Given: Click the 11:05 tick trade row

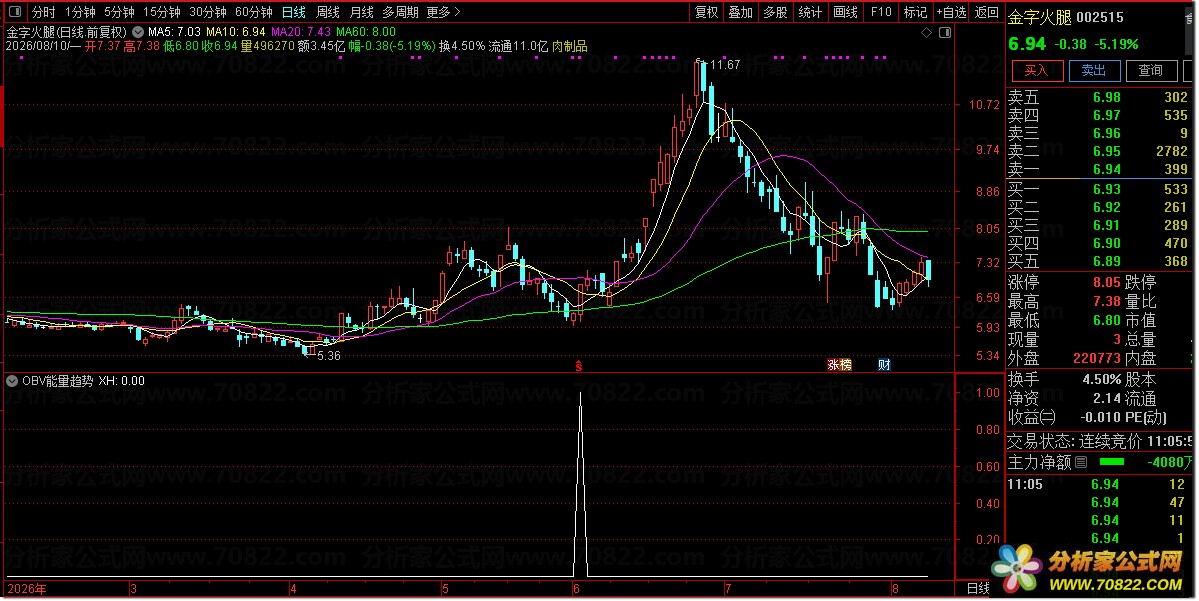Looking at the screenshot, I should pyautogui.click(x=1098, y=484).
